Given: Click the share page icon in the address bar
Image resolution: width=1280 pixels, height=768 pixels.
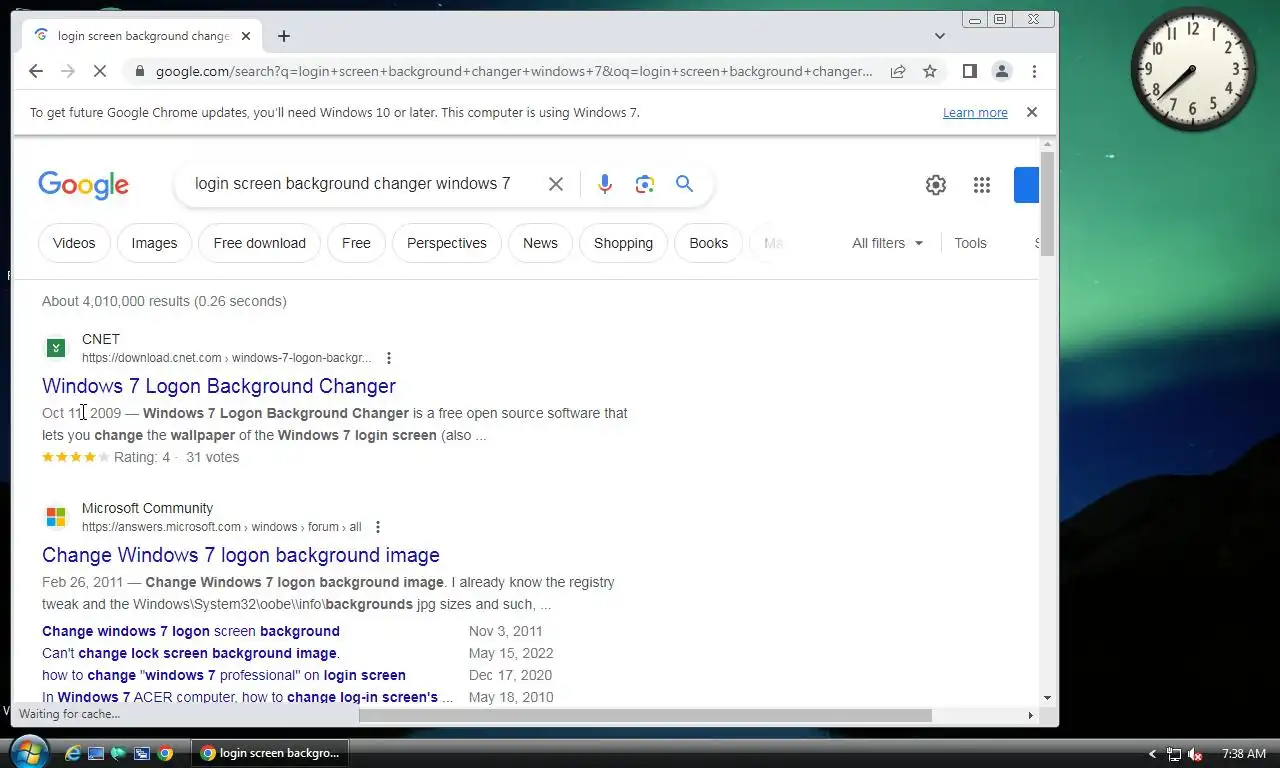Looking at the screenshot, I should [x=898, y=71].
